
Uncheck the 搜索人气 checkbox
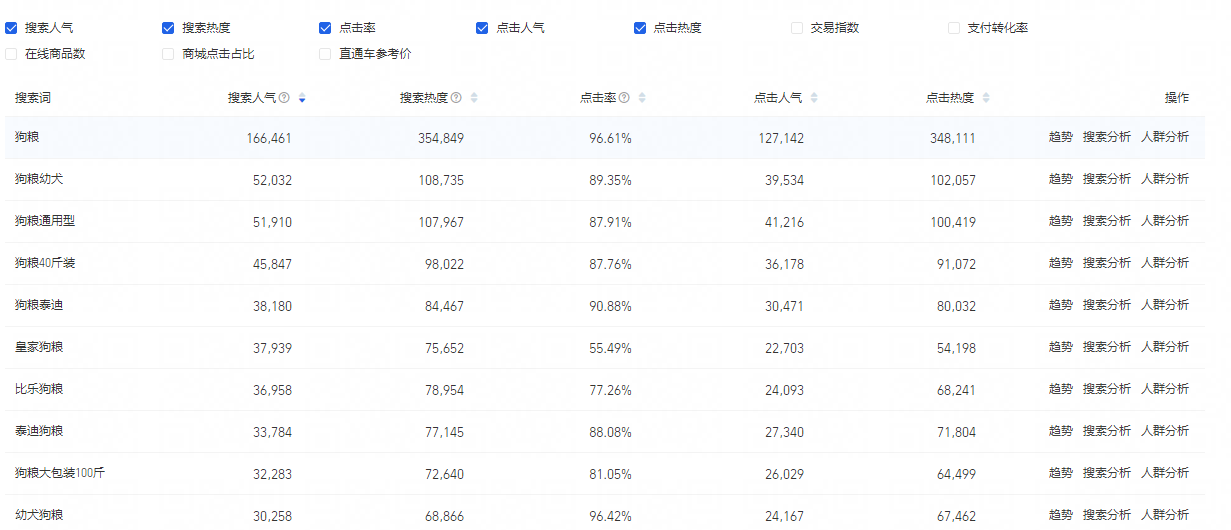coord(11,28)
